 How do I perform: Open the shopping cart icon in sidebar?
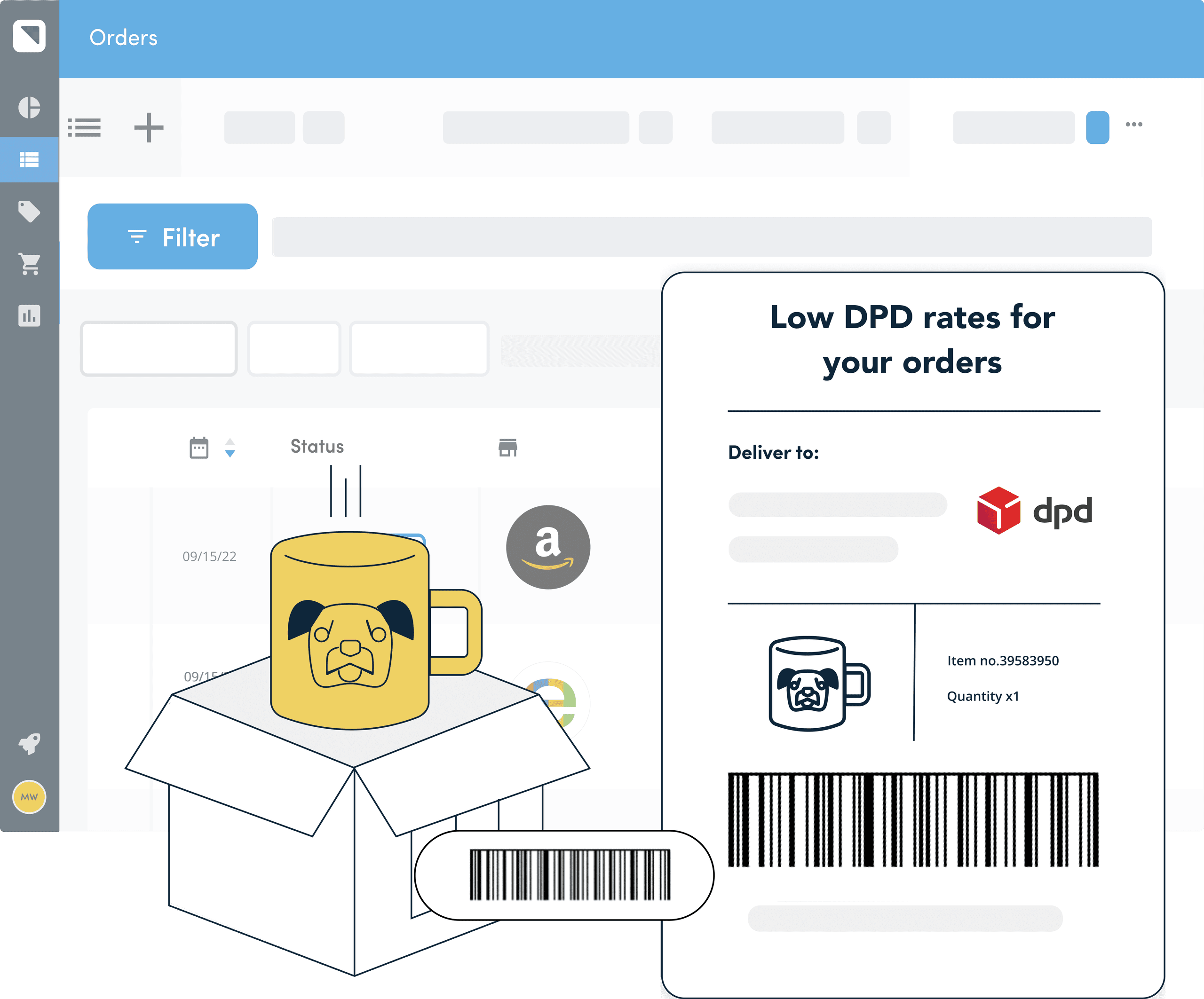click(x=30, y=264)
